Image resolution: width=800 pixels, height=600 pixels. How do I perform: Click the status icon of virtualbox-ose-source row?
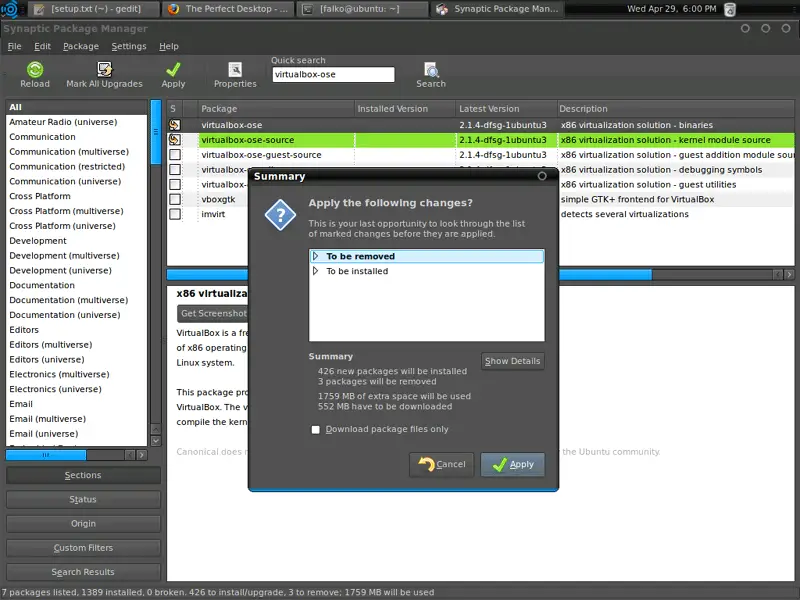coord(175,140)
